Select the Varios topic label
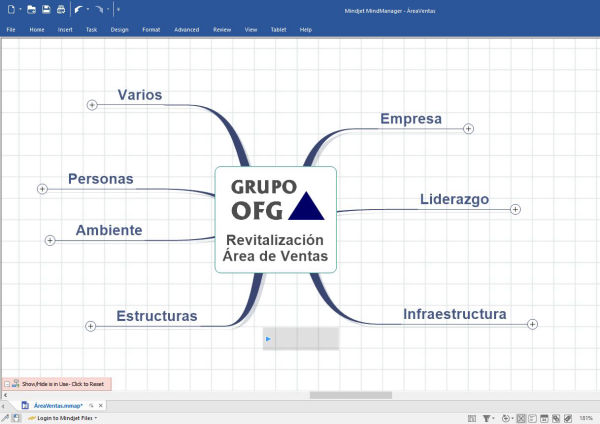 140,95
